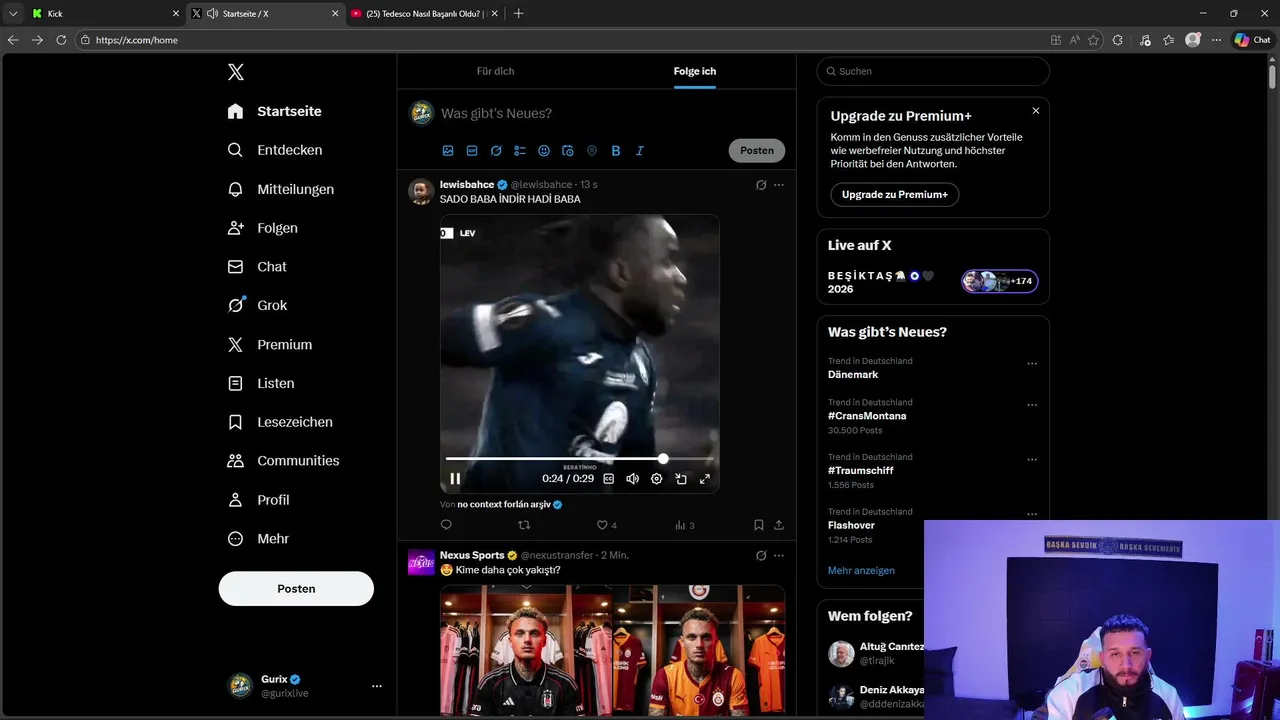This screenshot has width=1280, height=720.
Task: Open options for #CransMontana trend
Action: click(x=1032, y=405)
